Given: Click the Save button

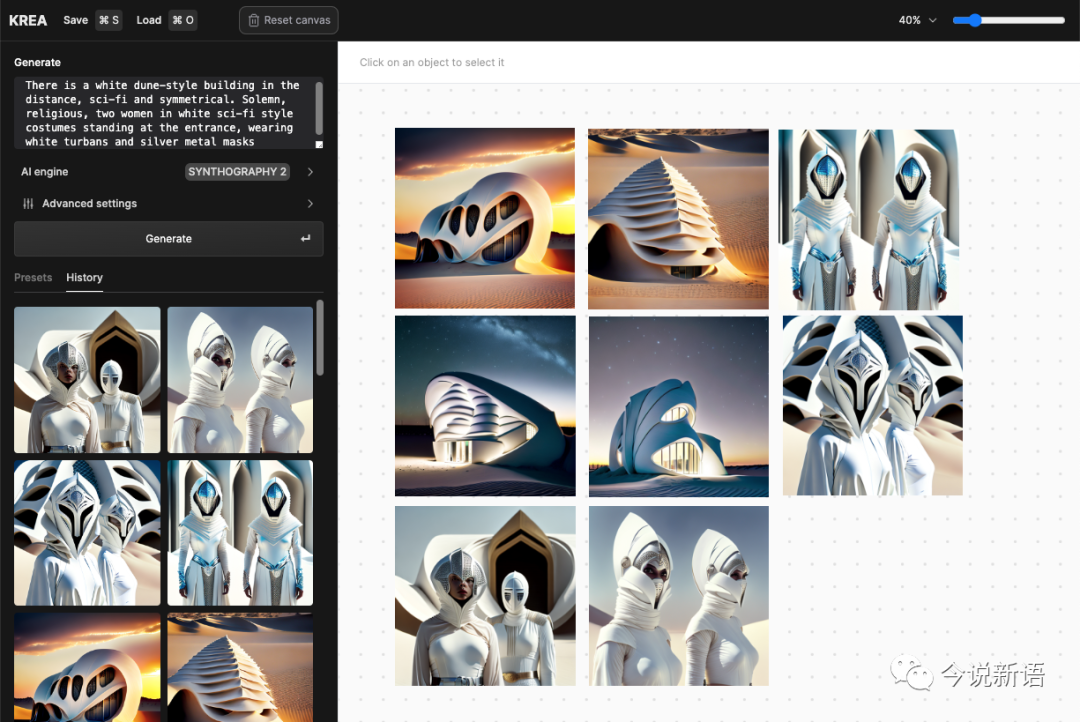Looking at the screenshot, I should click(92, 20).
